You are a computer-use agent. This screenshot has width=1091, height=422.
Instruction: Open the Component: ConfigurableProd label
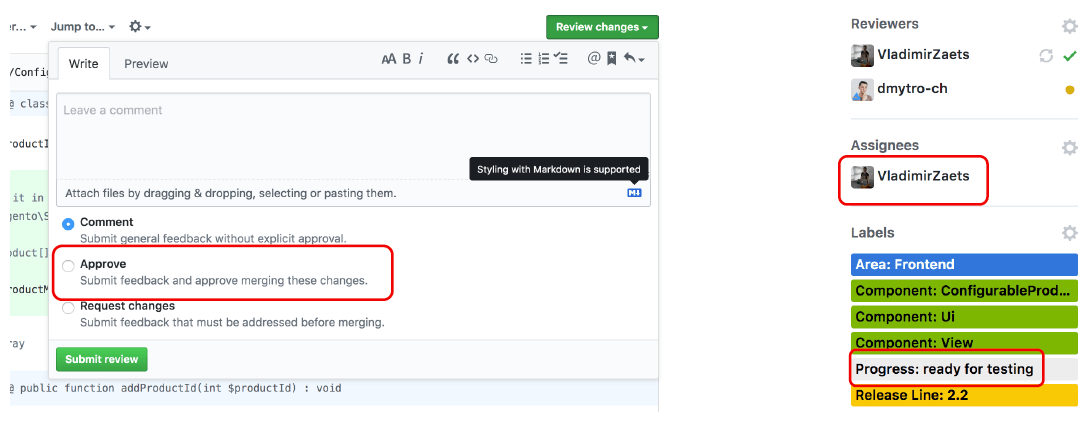tap(964, 291)
